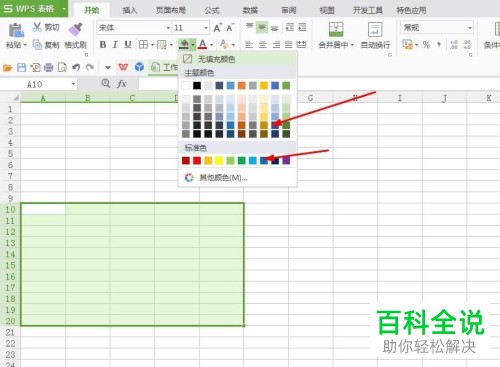Pick standard yellow color swatch
This screenshot has height=367, width=500.
pos(219,161)
